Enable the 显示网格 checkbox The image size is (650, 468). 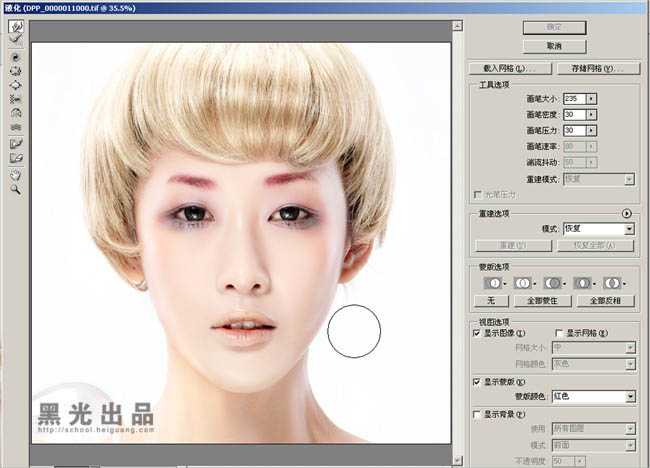click(558, 333)
